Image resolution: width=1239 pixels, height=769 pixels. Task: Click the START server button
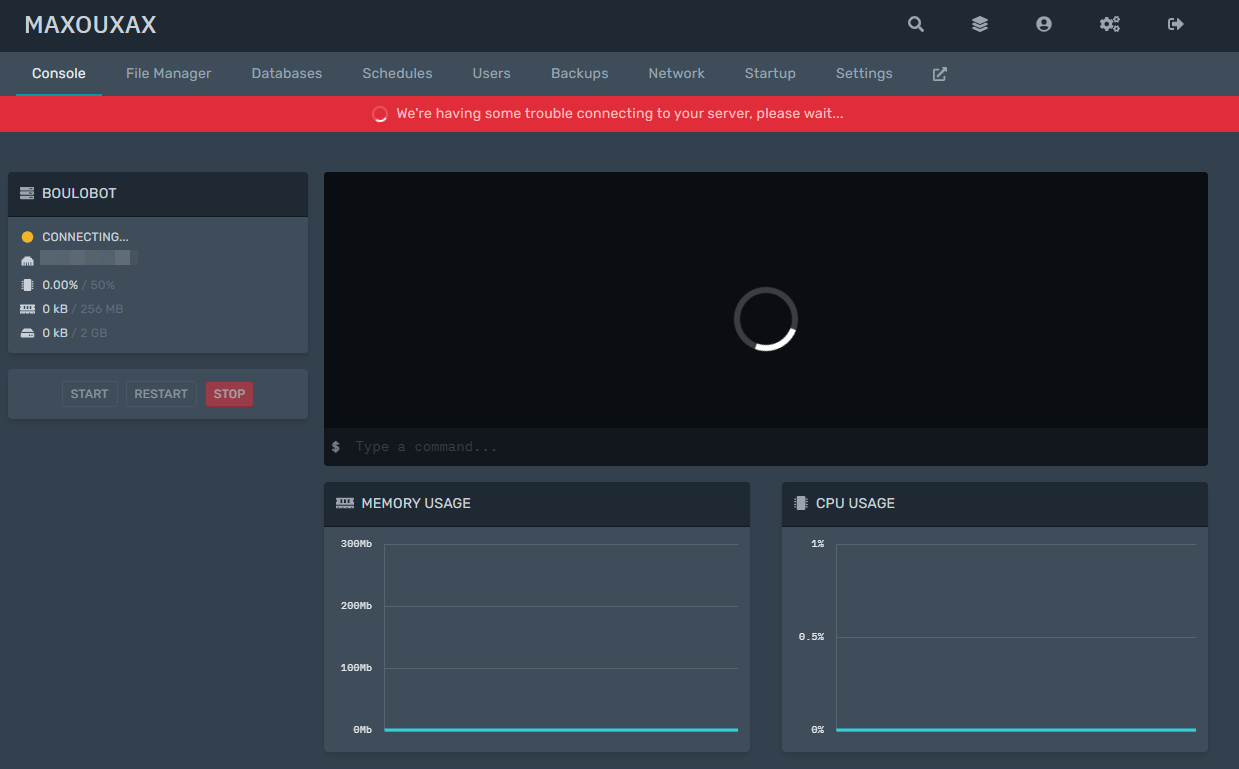[x=89, y=394]
